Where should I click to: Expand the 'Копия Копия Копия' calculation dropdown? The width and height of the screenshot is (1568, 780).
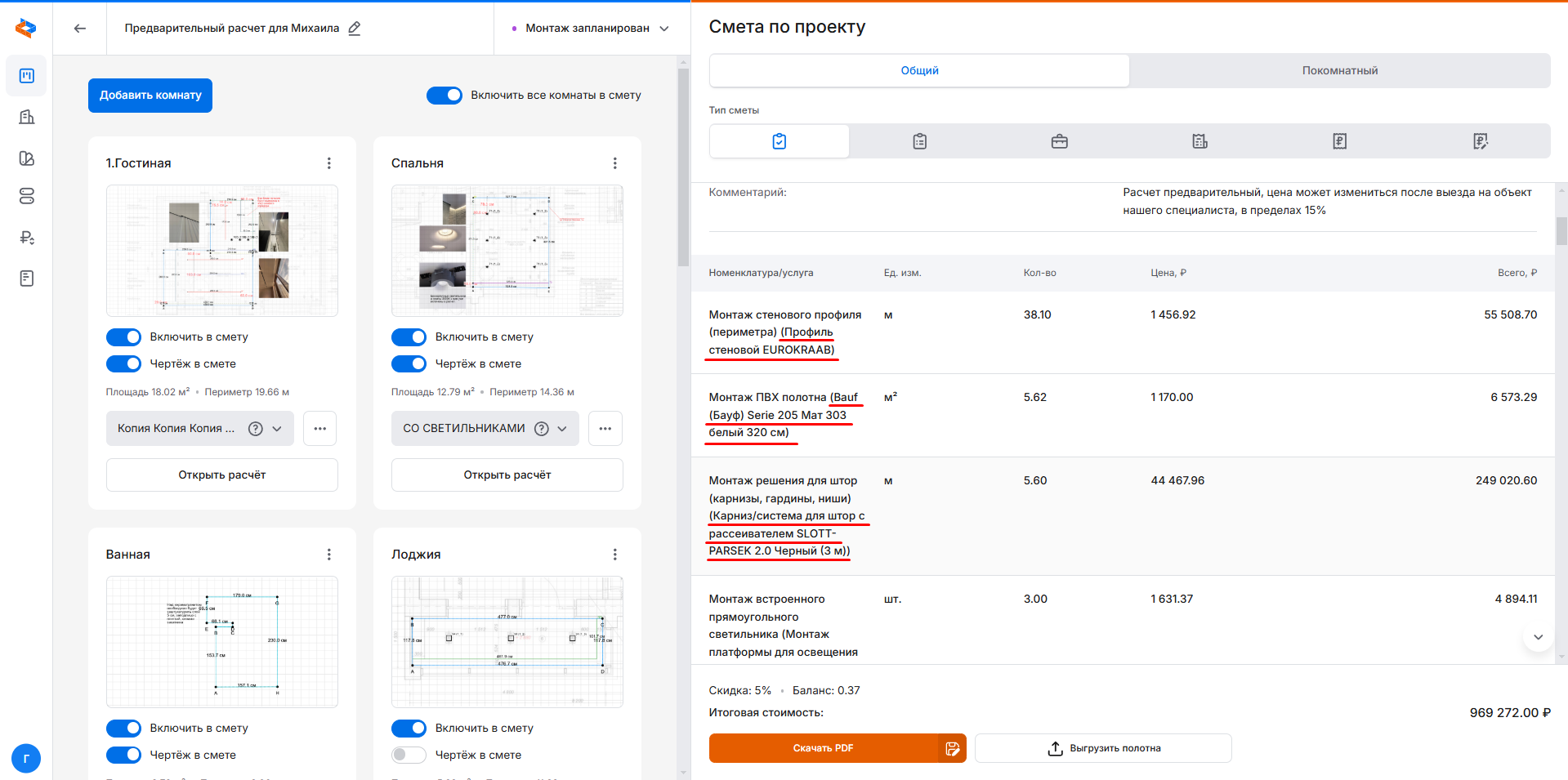(277, 429)
